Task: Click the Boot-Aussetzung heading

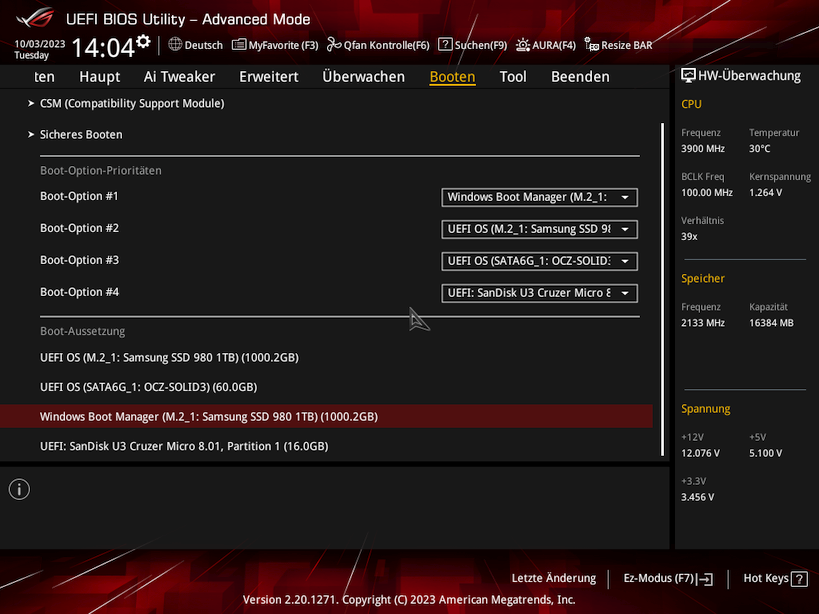Action: tap(83, 331)
